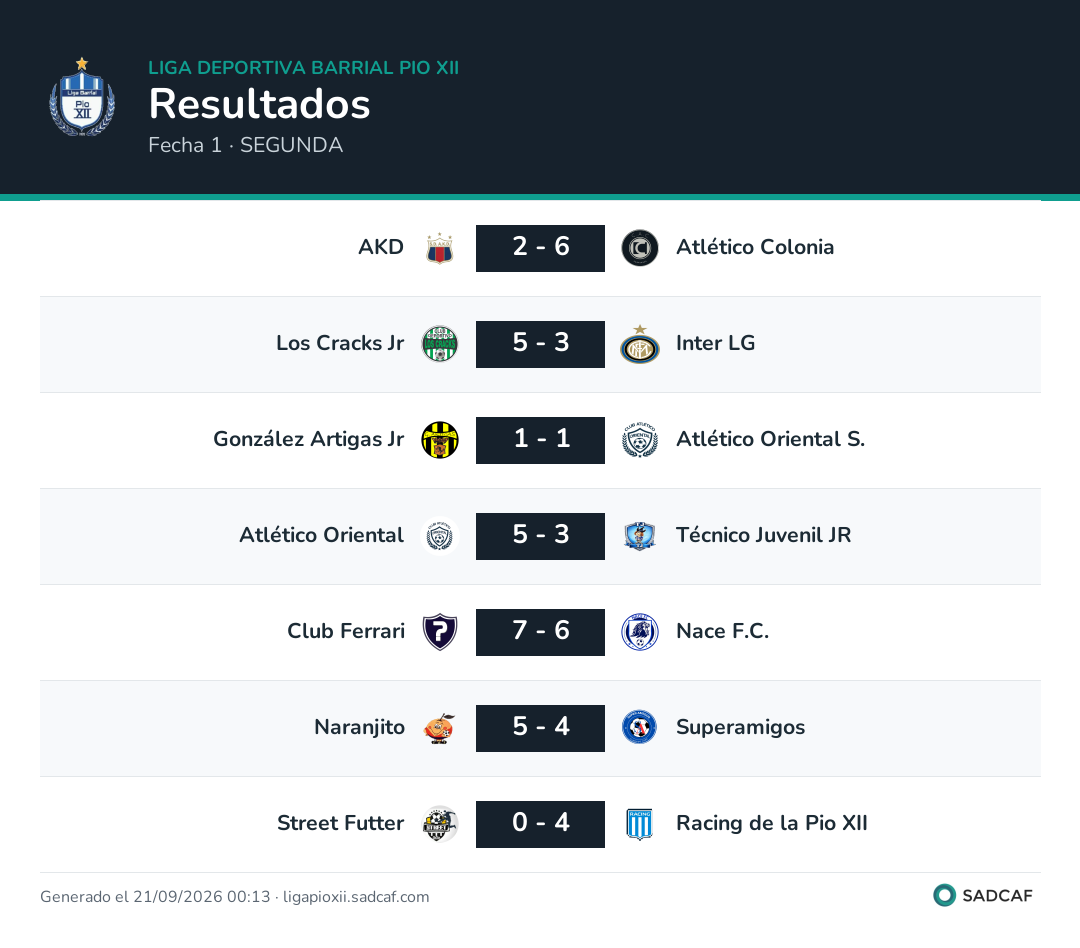The width and height of the screenshot is (1080, 948).
Task: Click the Superamigos round blue badge
Action: (x=640, y=728)
